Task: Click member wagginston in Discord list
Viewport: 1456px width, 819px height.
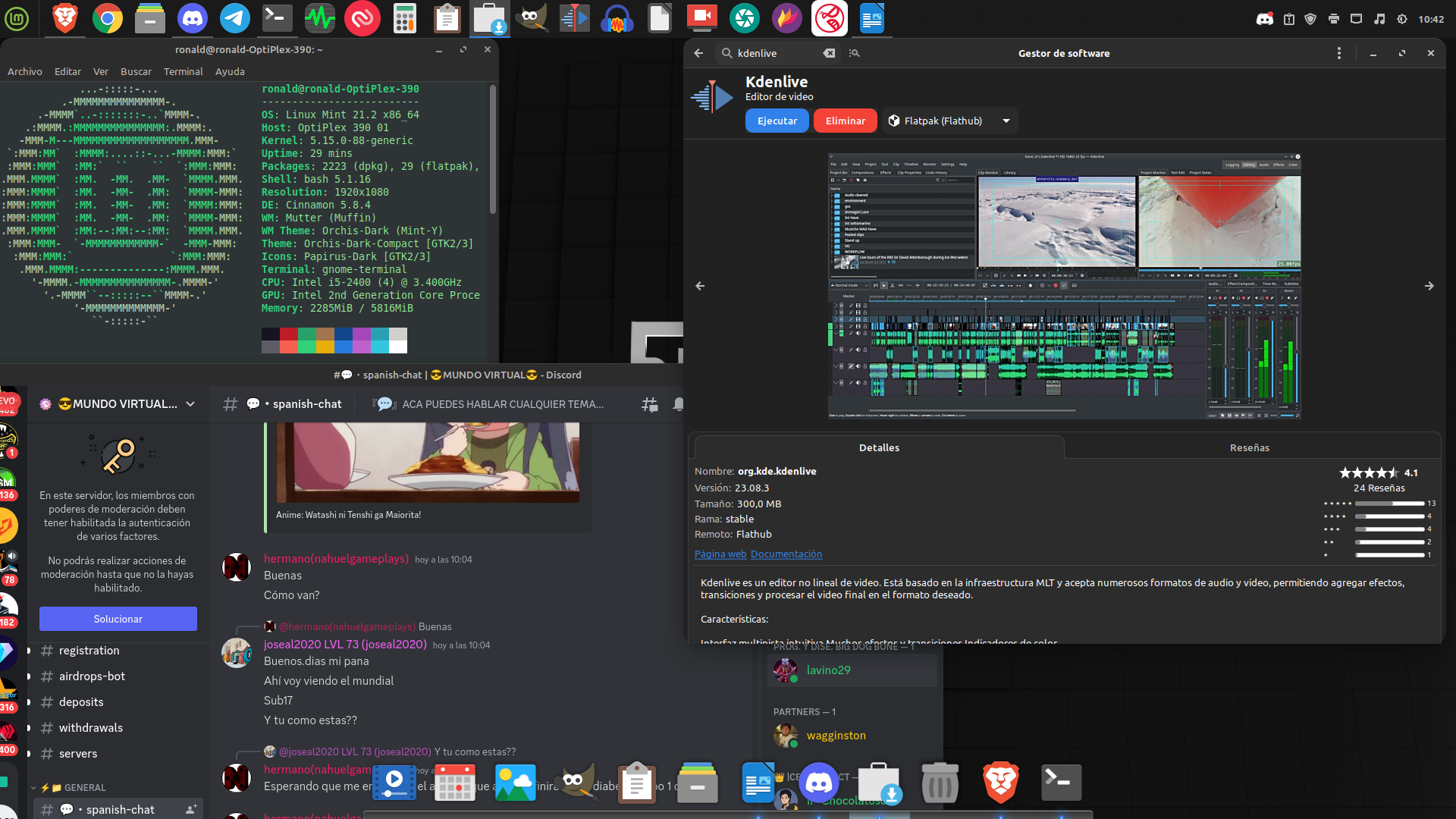Action: pos(852,736)
